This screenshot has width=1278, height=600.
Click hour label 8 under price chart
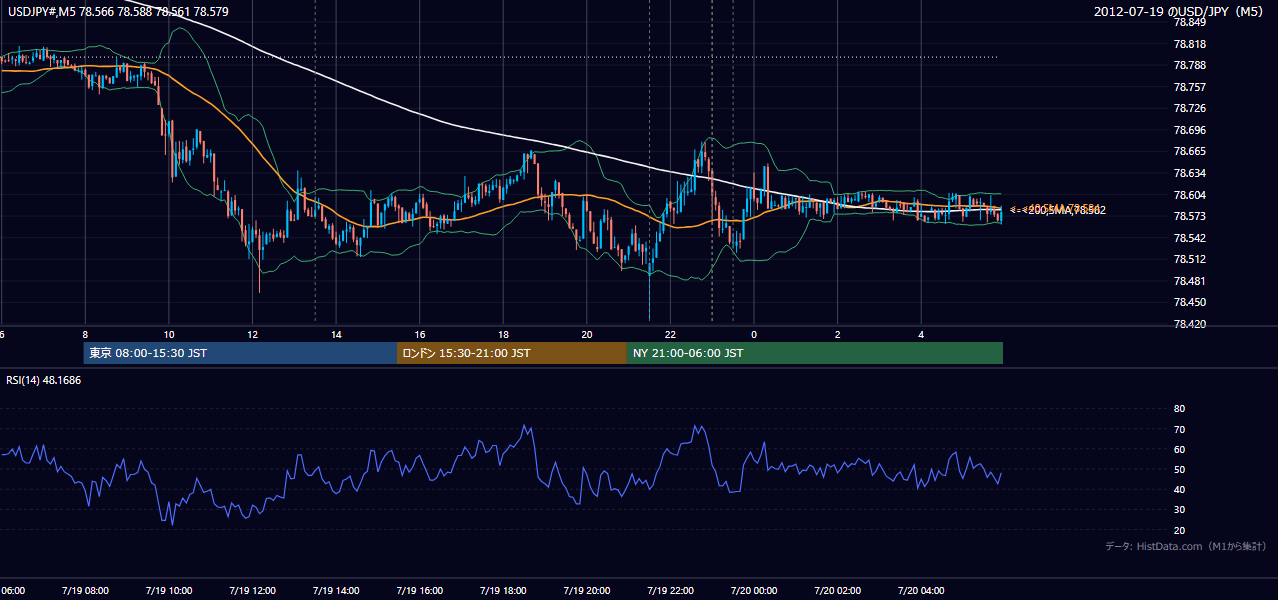click(85, 334)
